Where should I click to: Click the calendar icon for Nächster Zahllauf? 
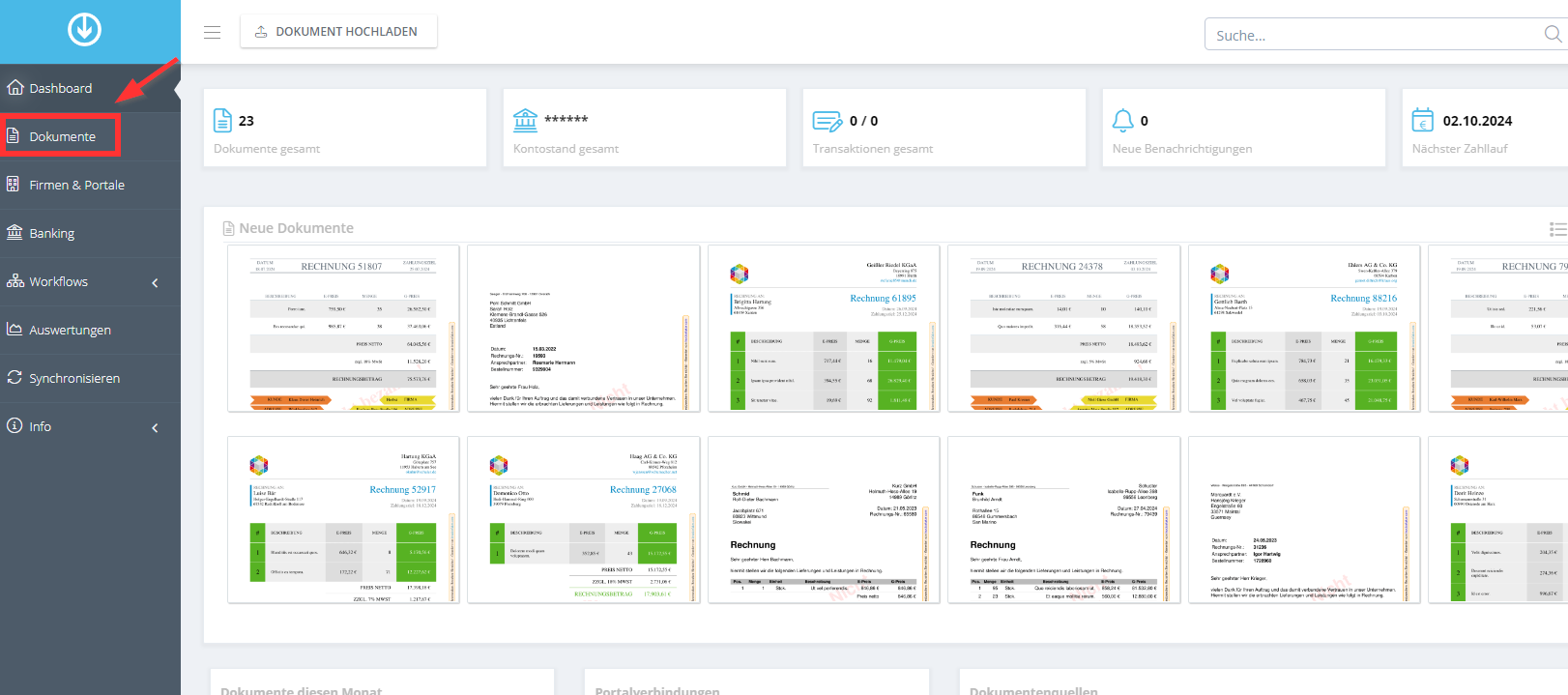tap(1423, 120)
